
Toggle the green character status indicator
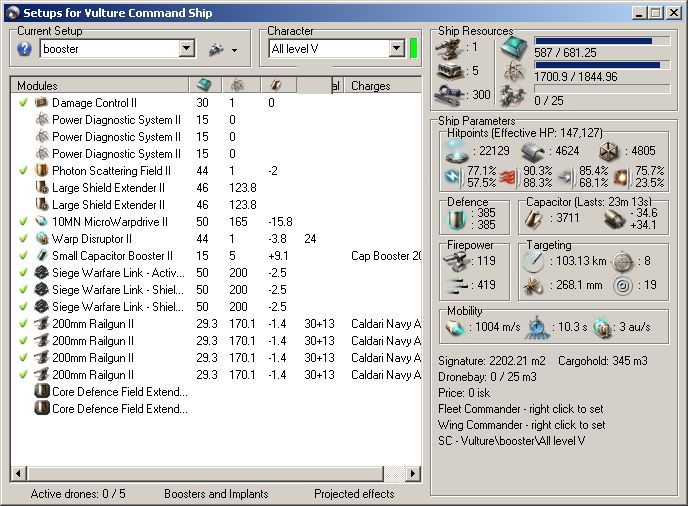point(413,48)
